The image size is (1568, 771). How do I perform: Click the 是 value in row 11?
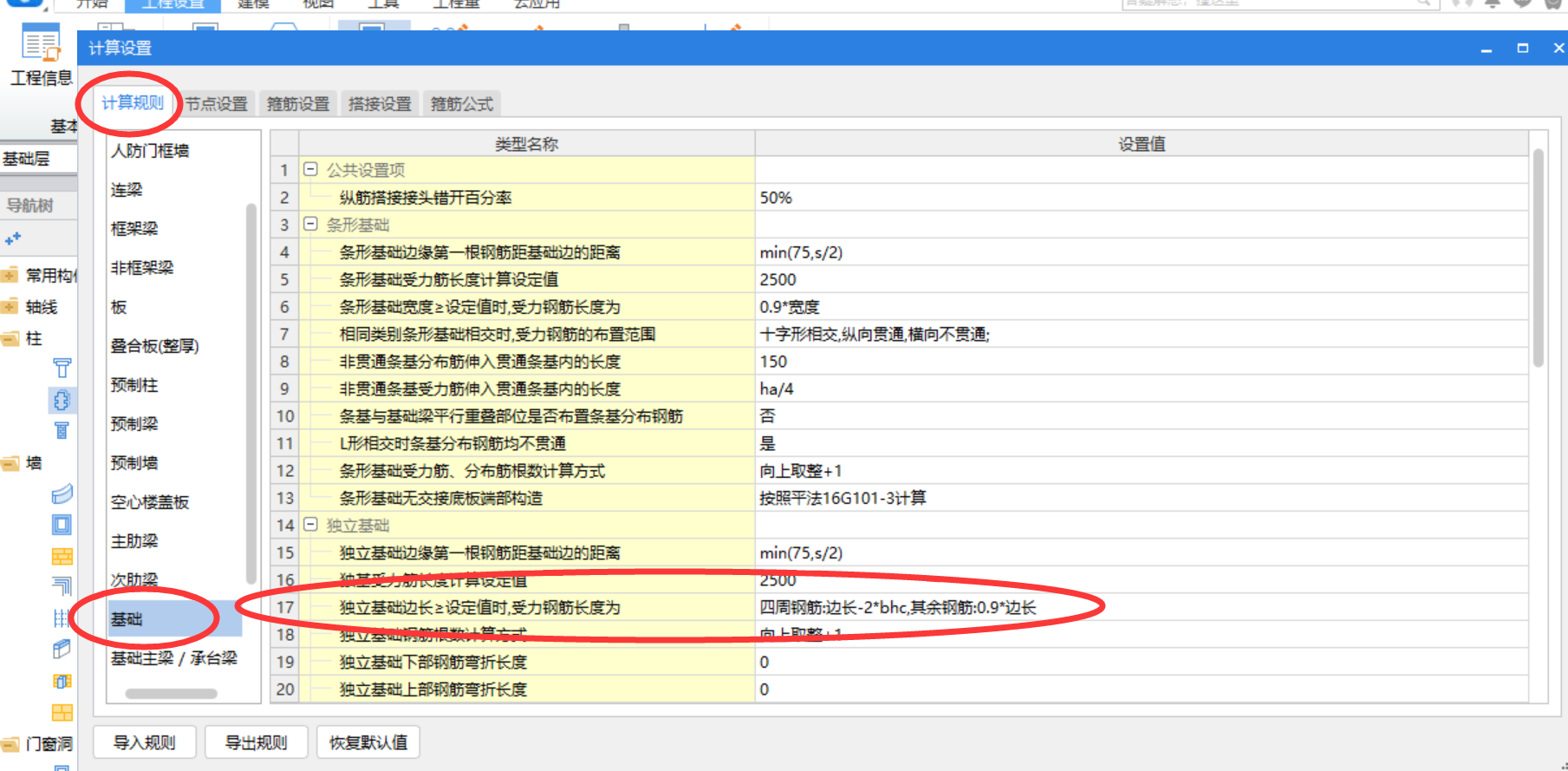(1142, 443)
